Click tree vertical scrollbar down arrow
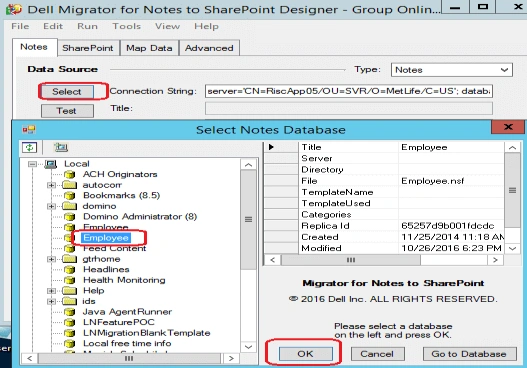The image size is (527, 368). (248, 347)
